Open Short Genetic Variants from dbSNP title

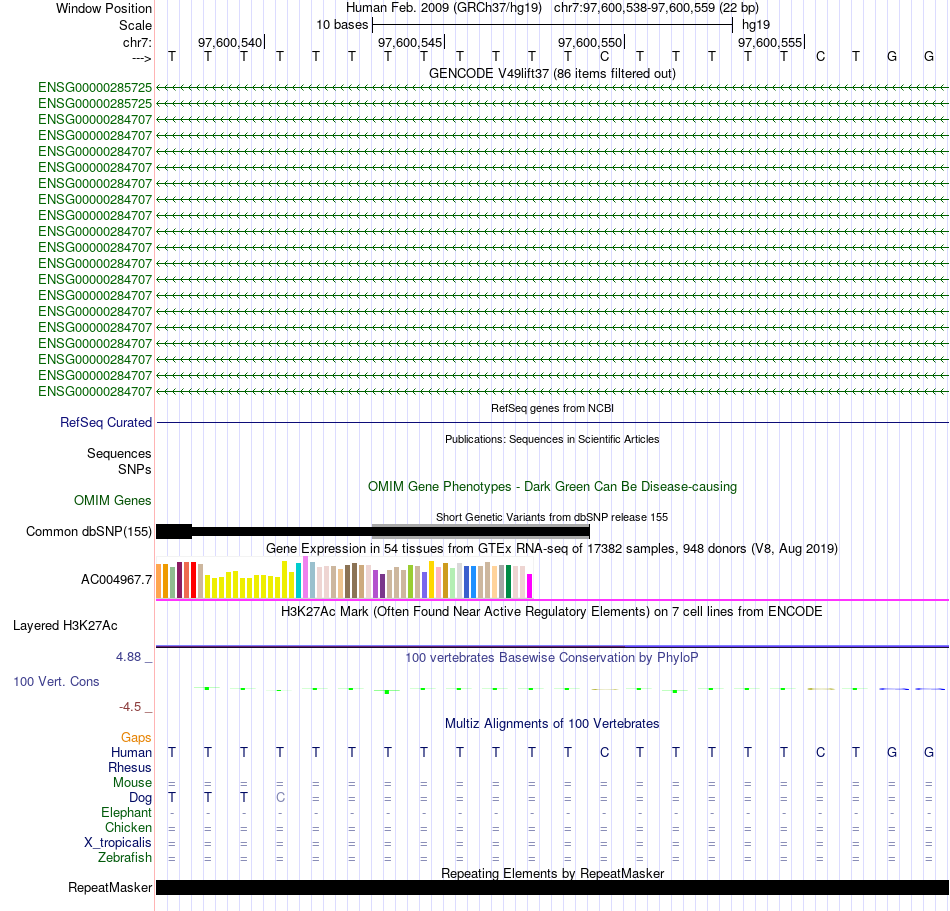[x=552, y=517]
